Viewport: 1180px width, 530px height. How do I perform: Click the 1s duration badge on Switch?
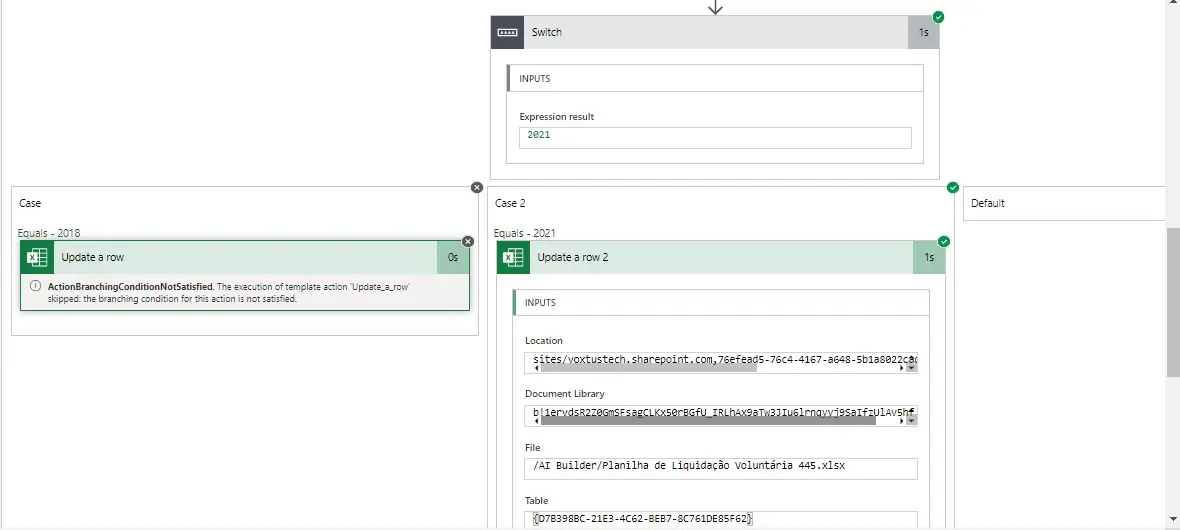click(924, 32)
